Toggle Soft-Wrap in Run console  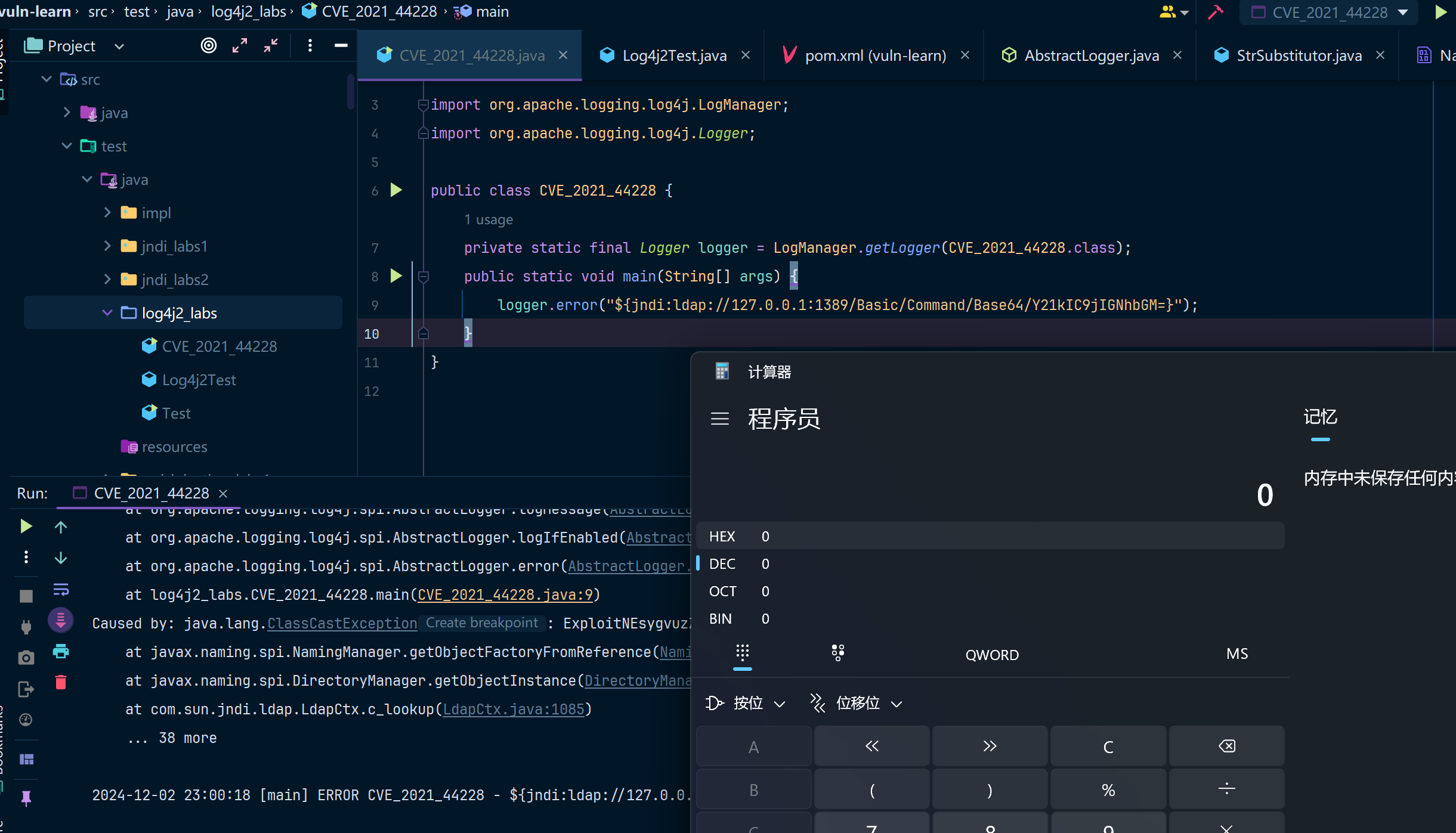point(61,590)
